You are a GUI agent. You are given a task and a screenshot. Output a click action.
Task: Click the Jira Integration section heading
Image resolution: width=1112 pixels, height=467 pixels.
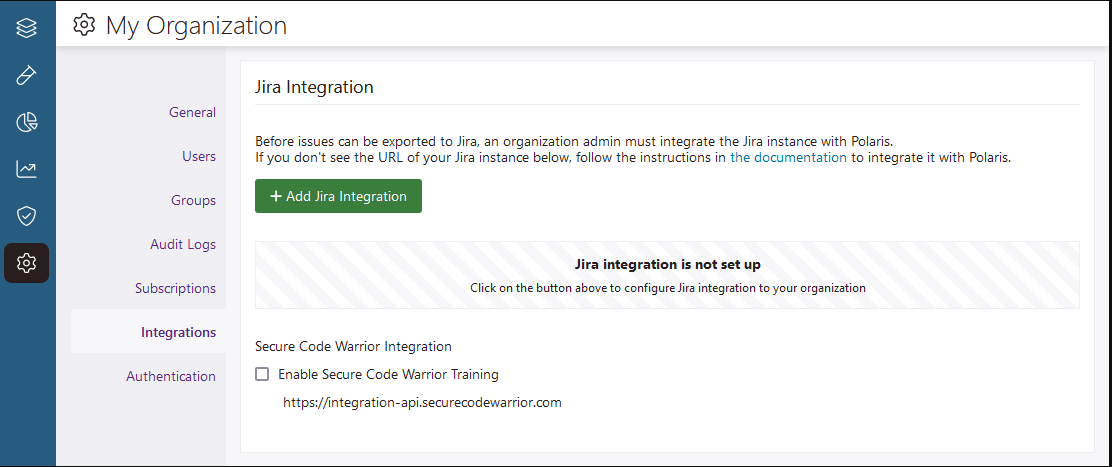pyautogui.click(x=314, y=87)
